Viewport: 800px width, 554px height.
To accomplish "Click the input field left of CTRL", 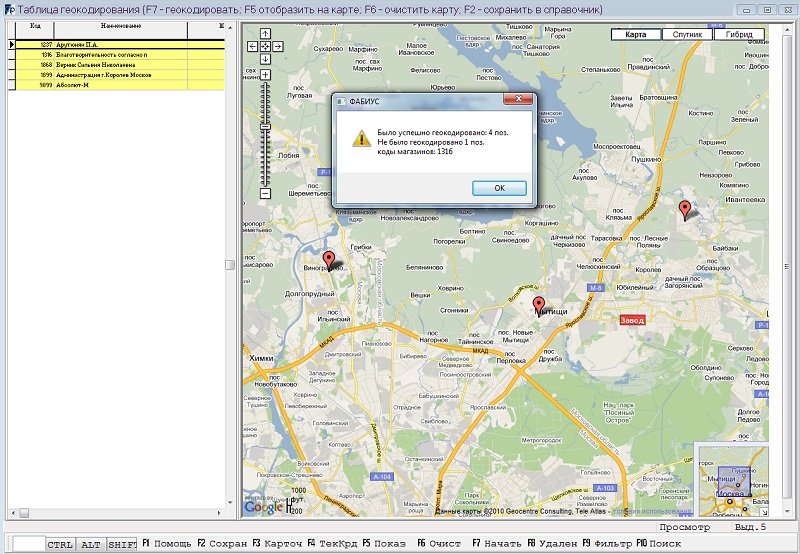I will (x=29, y=545).
